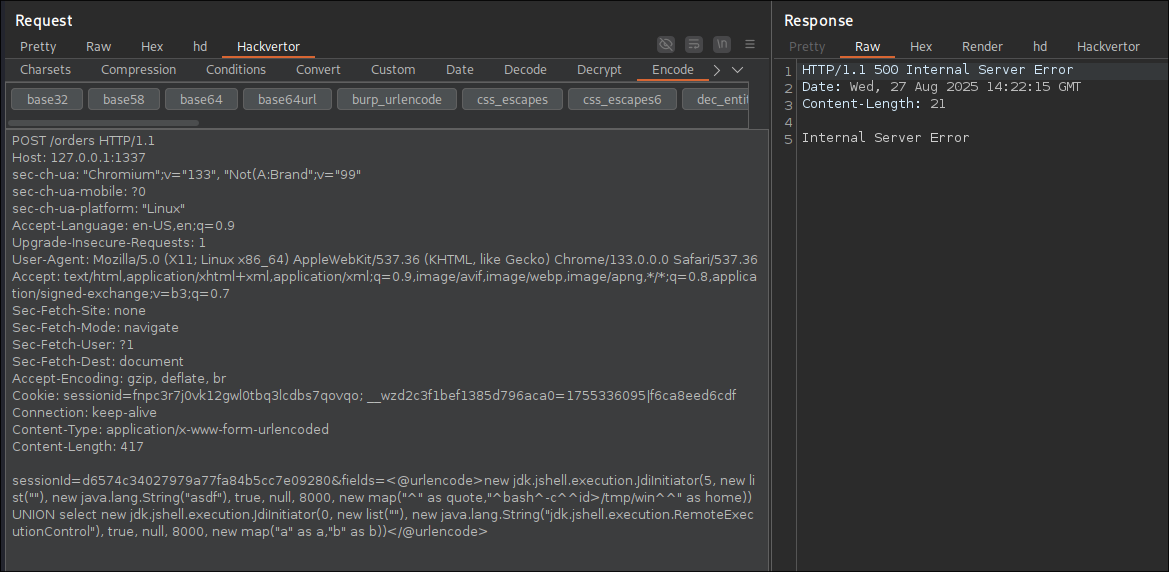
Task: Open Conditions tag category
Action: tap(236, 69)
